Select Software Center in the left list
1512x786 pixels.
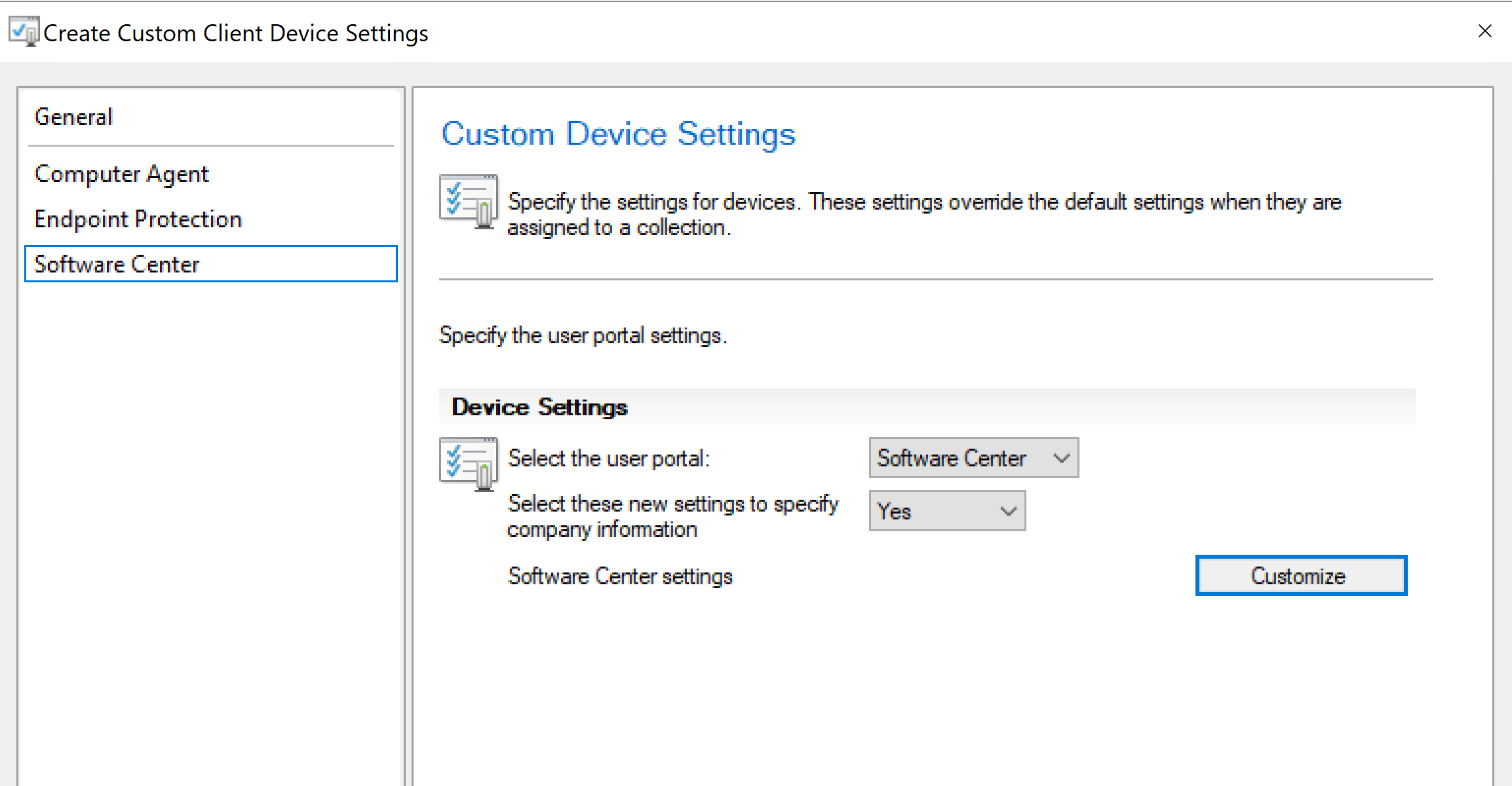tap(117, 265)
